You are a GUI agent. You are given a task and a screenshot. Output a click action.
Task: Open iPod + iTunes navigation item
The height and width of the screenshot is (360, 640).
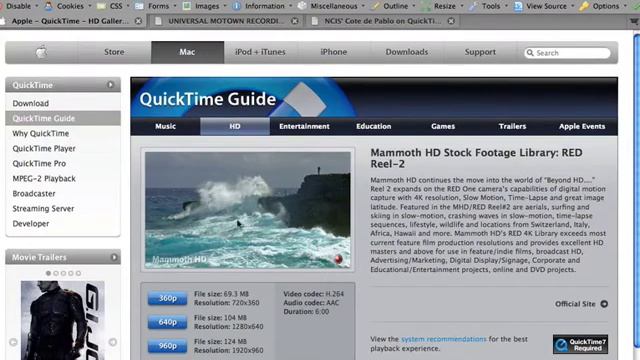click(260, 52)
